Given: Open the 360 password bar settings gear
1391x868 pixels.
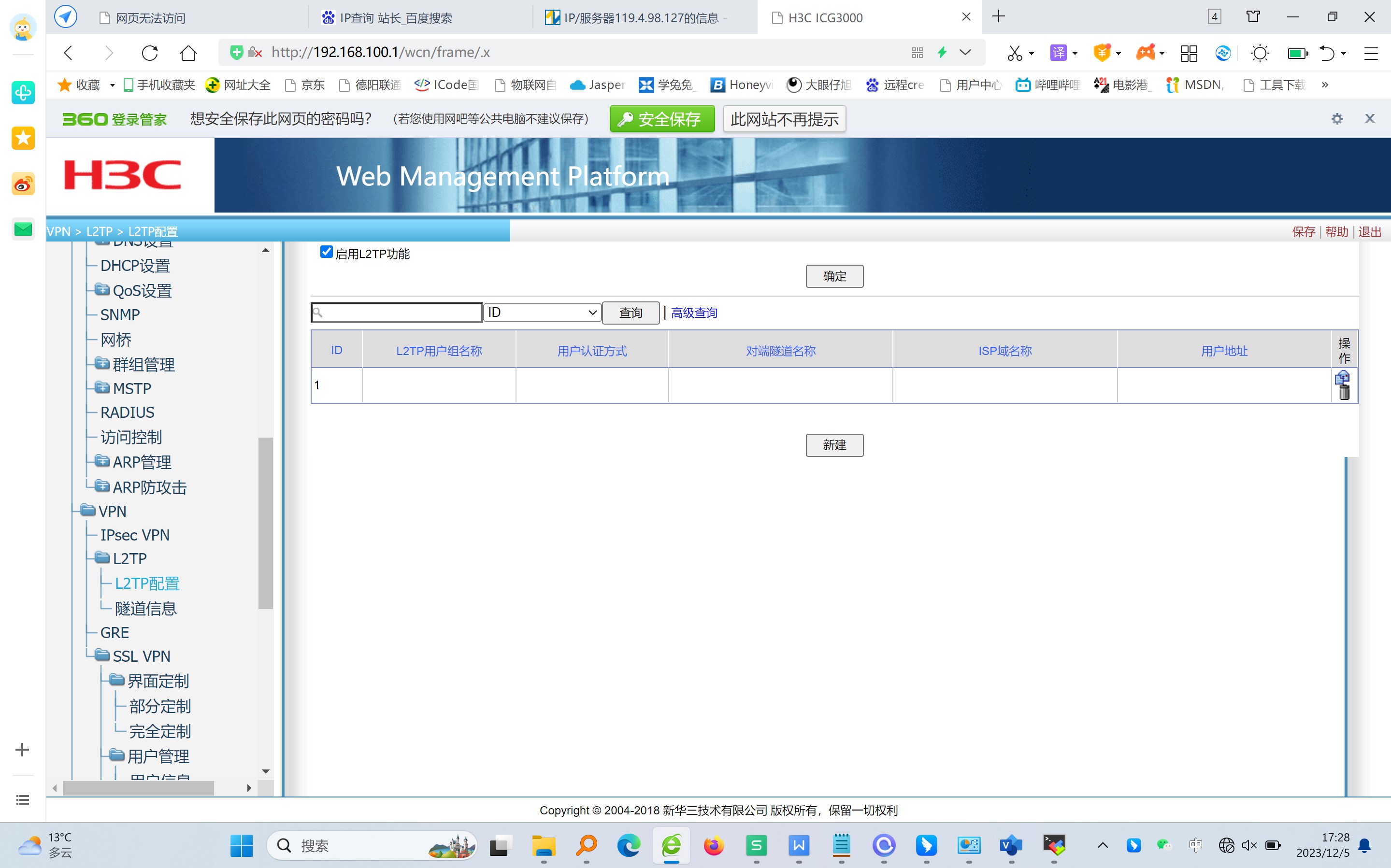Looking at the screenshot, I should [1337, 119].
